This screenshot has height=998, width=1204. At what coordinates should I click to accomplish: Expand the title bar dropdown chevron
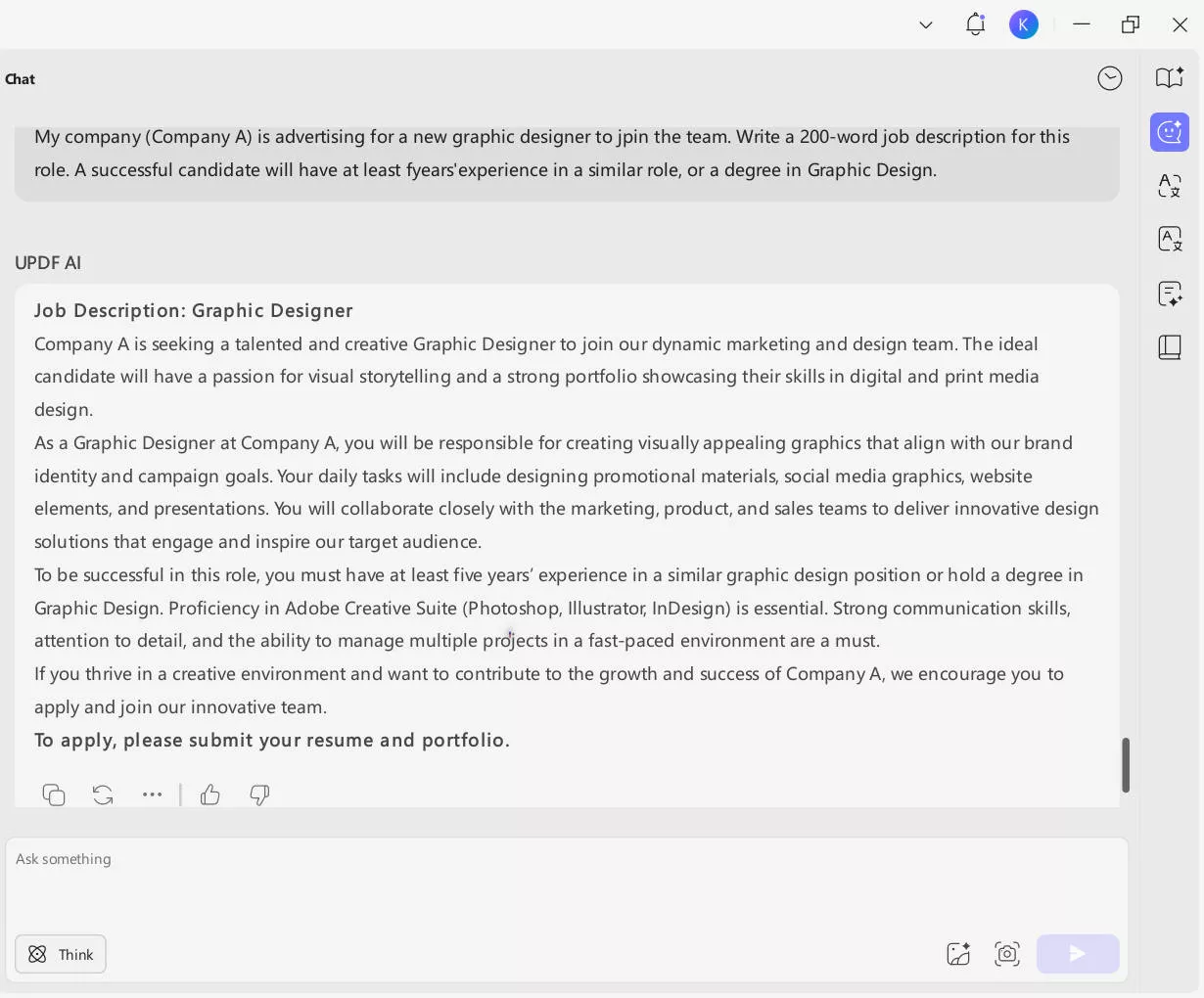pos(926,25)
